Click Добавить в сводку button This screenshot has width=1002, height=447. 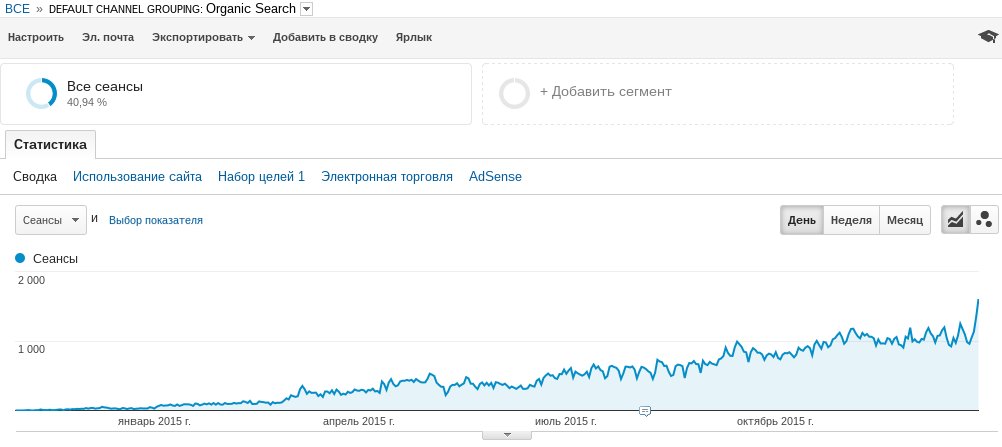coord(325,38)
